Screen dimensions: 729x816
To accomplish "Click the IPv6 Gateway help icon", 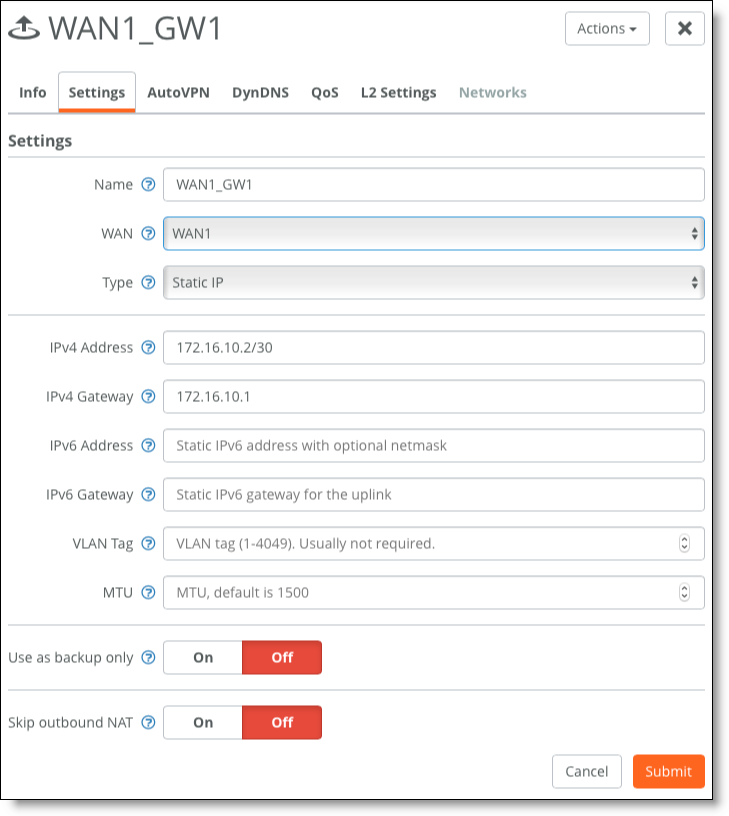I will coord(148,494).
